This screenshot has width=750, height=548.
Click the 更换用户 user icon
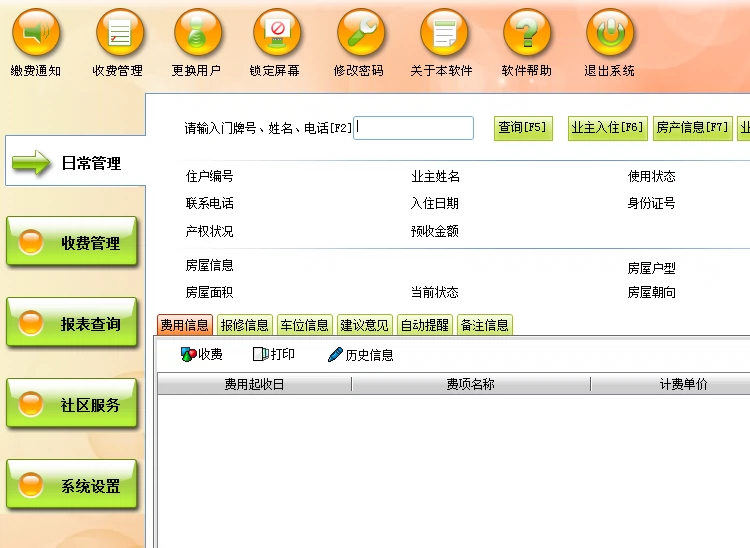[198, 33]
